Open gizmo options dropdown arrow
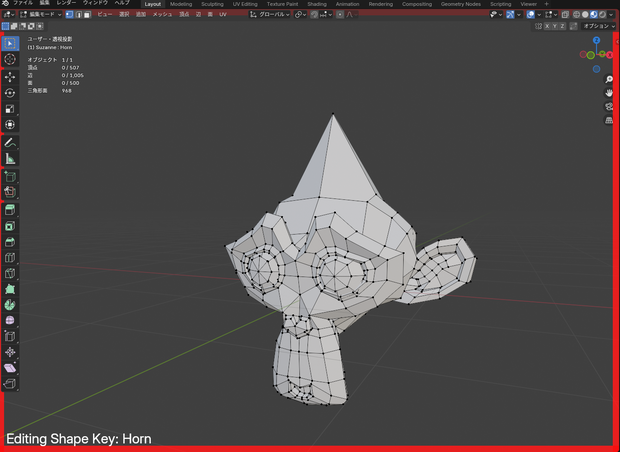Screen dimensions: 620x452 [x=518, y=15]
